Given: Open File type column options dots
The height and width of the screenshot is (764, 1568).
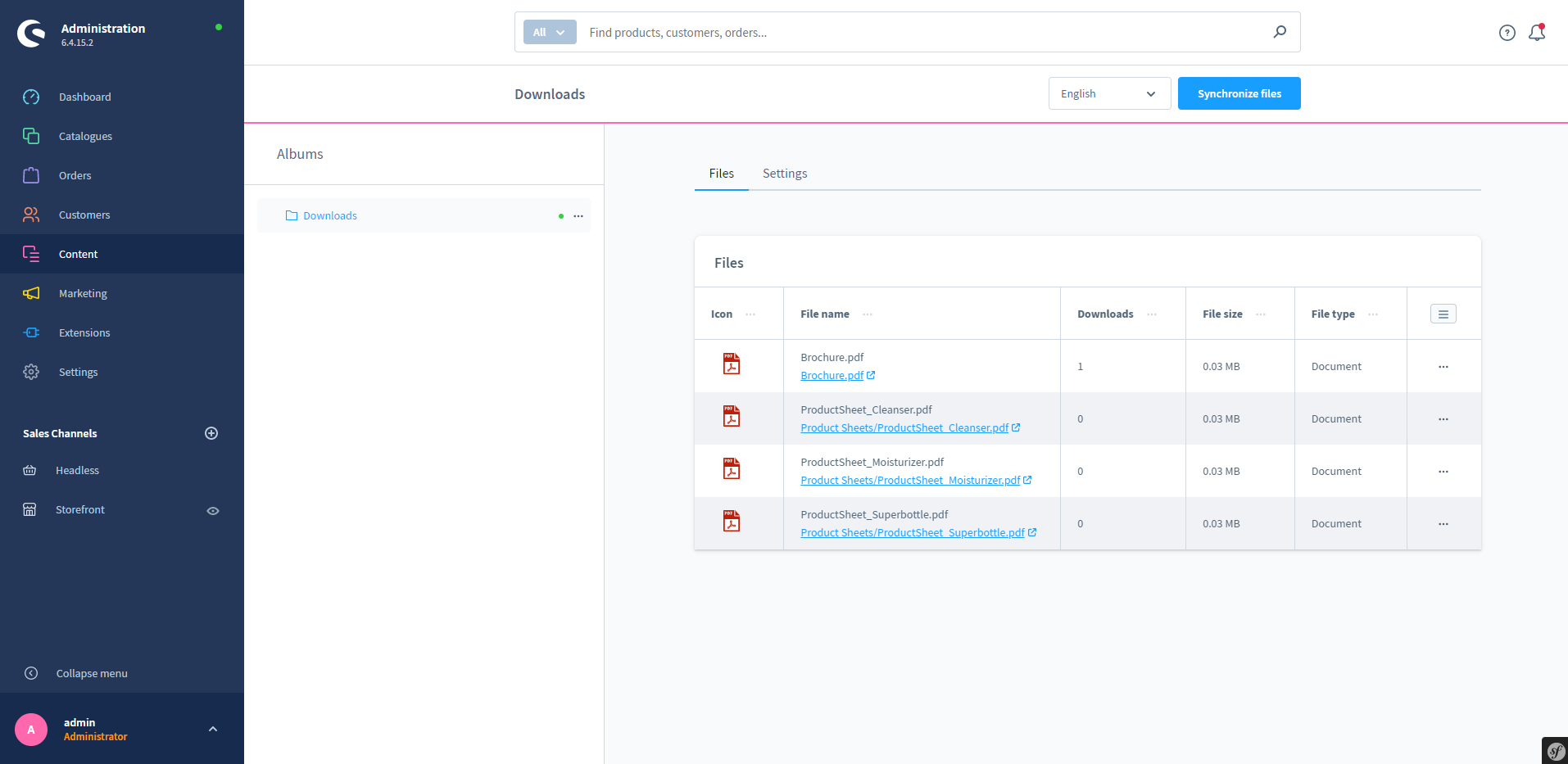Looking at the screenshot, I should pos(1373,314).
